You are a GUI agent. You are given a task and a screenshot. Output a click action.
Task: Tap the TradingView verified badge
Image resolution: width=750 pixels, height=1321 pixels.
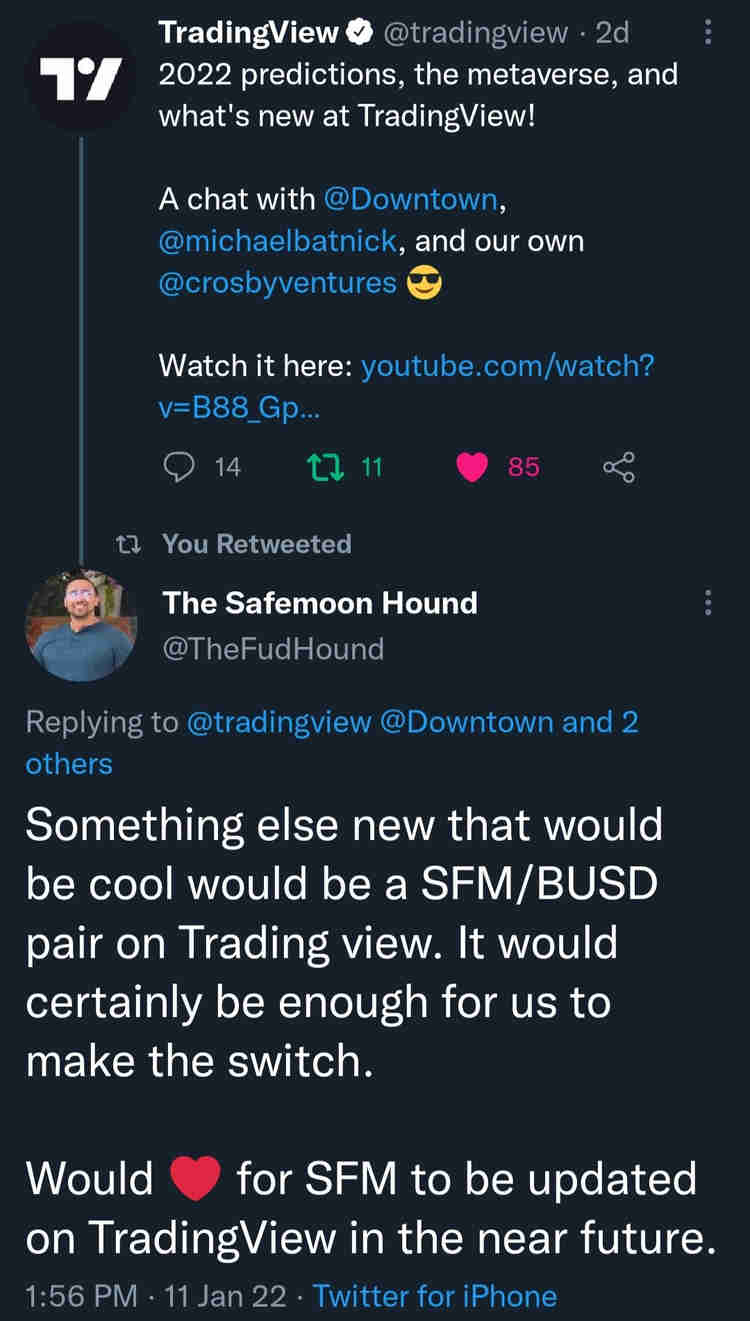click(x=357, y=34)
